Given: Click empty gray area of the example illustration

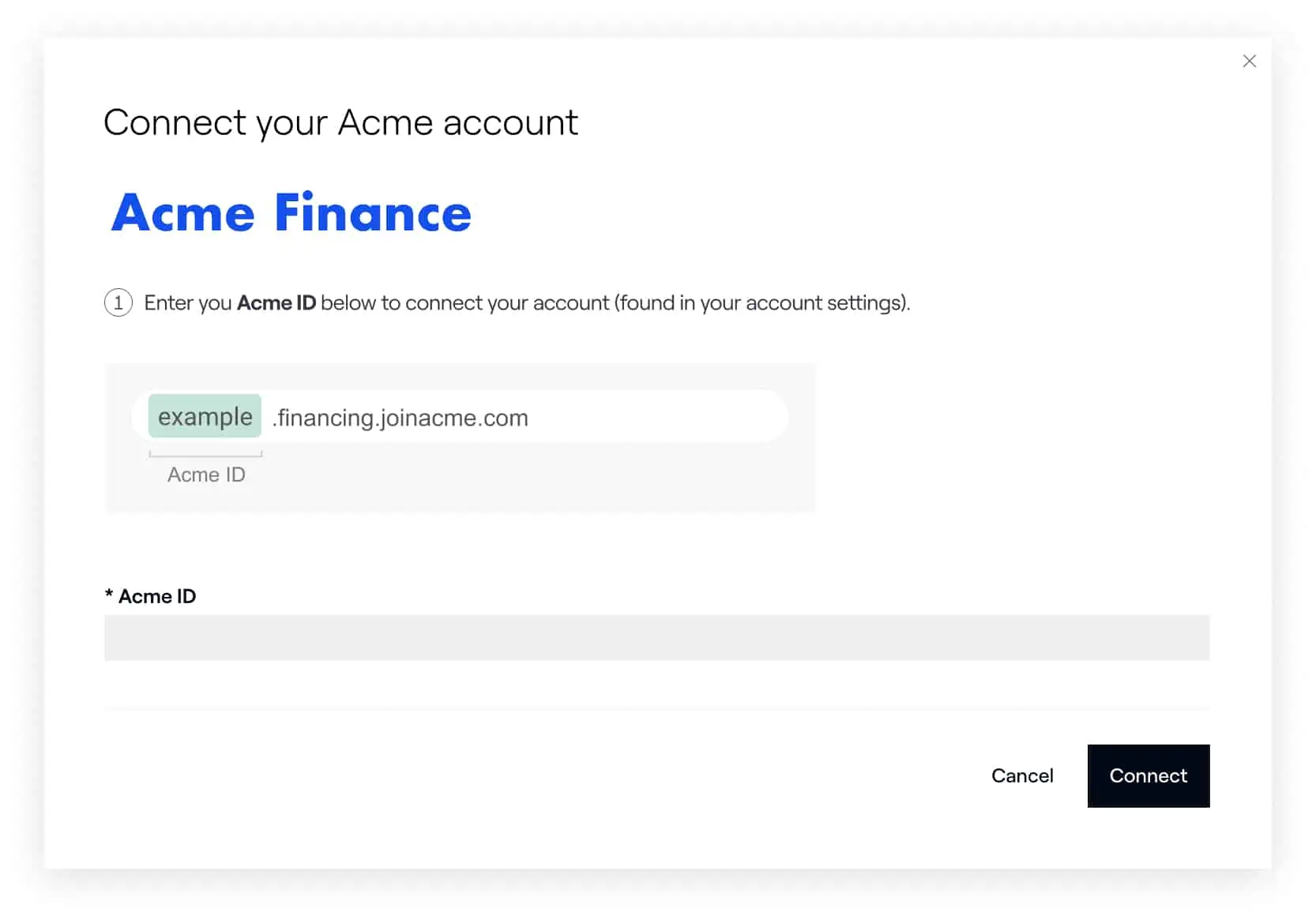Looking at the screenshot, I should click(553, 482).
